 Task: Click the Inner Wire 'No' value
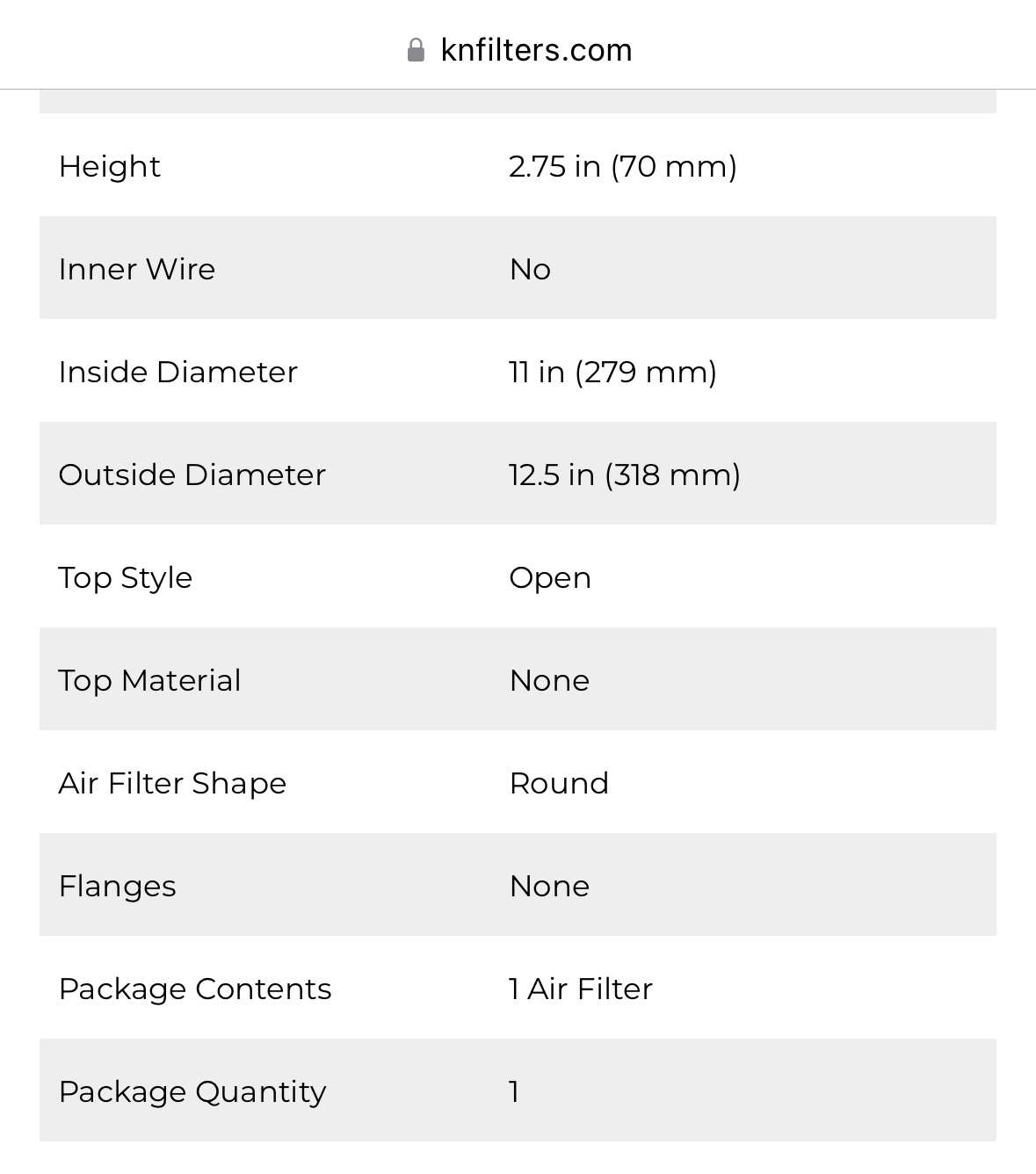(x=531, y=269)
